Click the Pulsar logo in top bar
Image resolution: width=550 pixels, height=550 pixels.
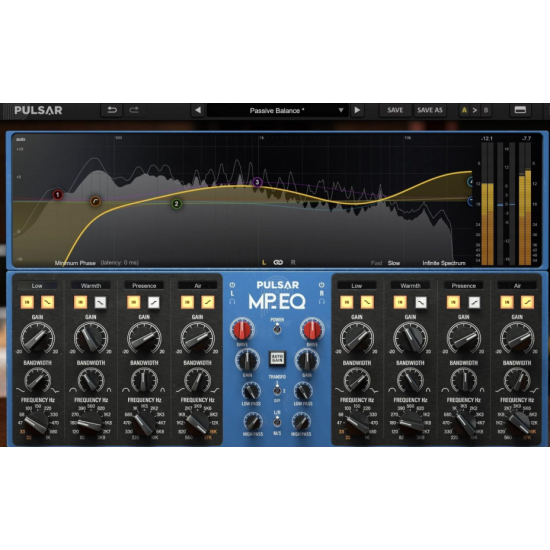click(38, 110)
